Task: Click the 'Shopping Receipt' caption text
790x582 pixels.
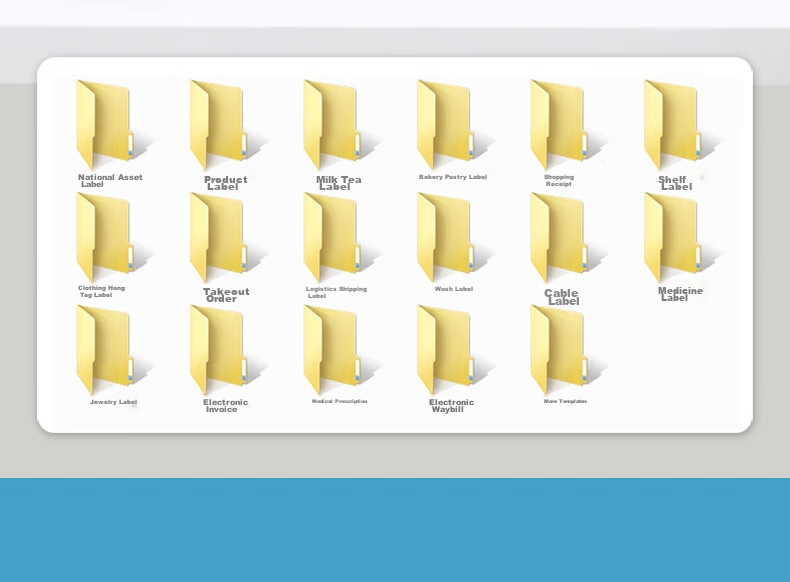Action: (x=559, y=180)
